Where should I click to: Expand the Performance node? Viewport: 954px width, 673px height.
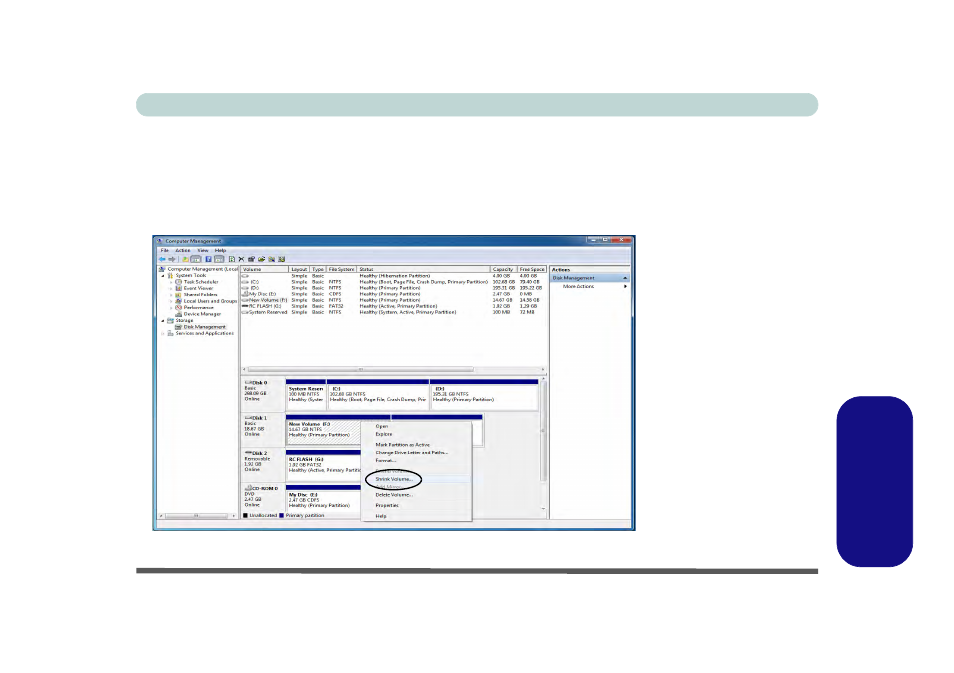point(171,307)
